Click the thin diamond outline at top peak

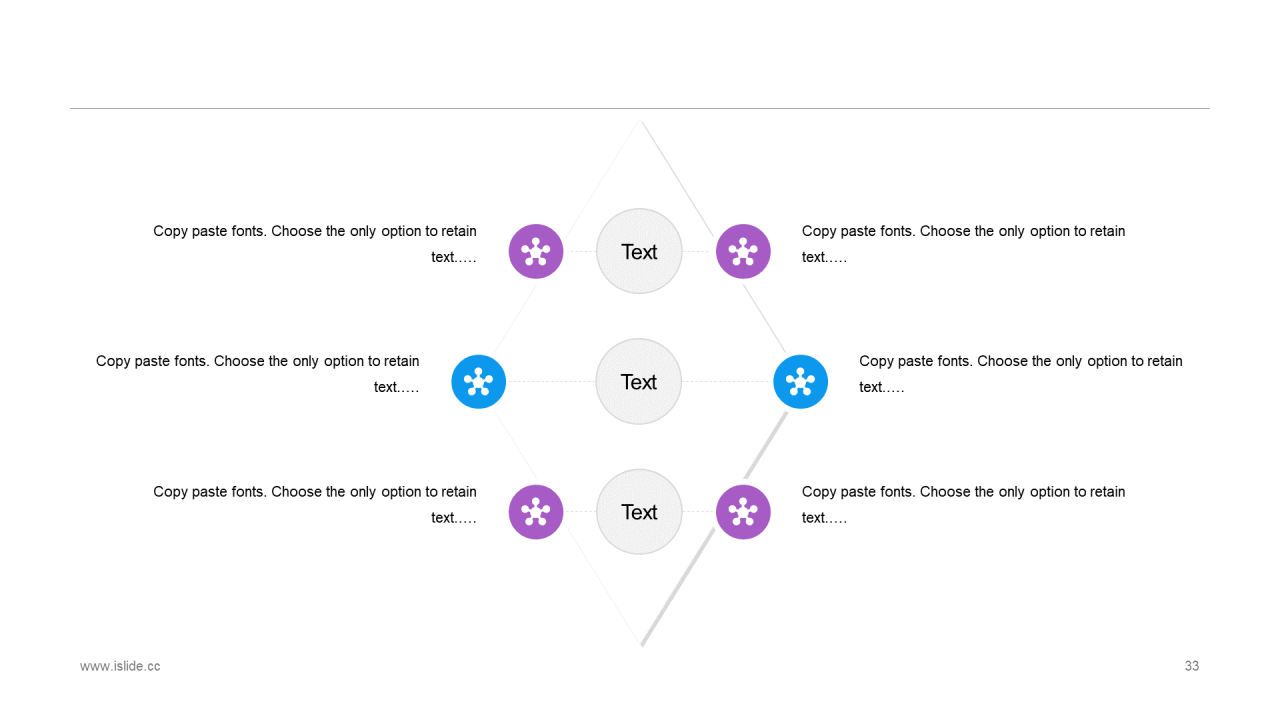click(x=641, y=124)
